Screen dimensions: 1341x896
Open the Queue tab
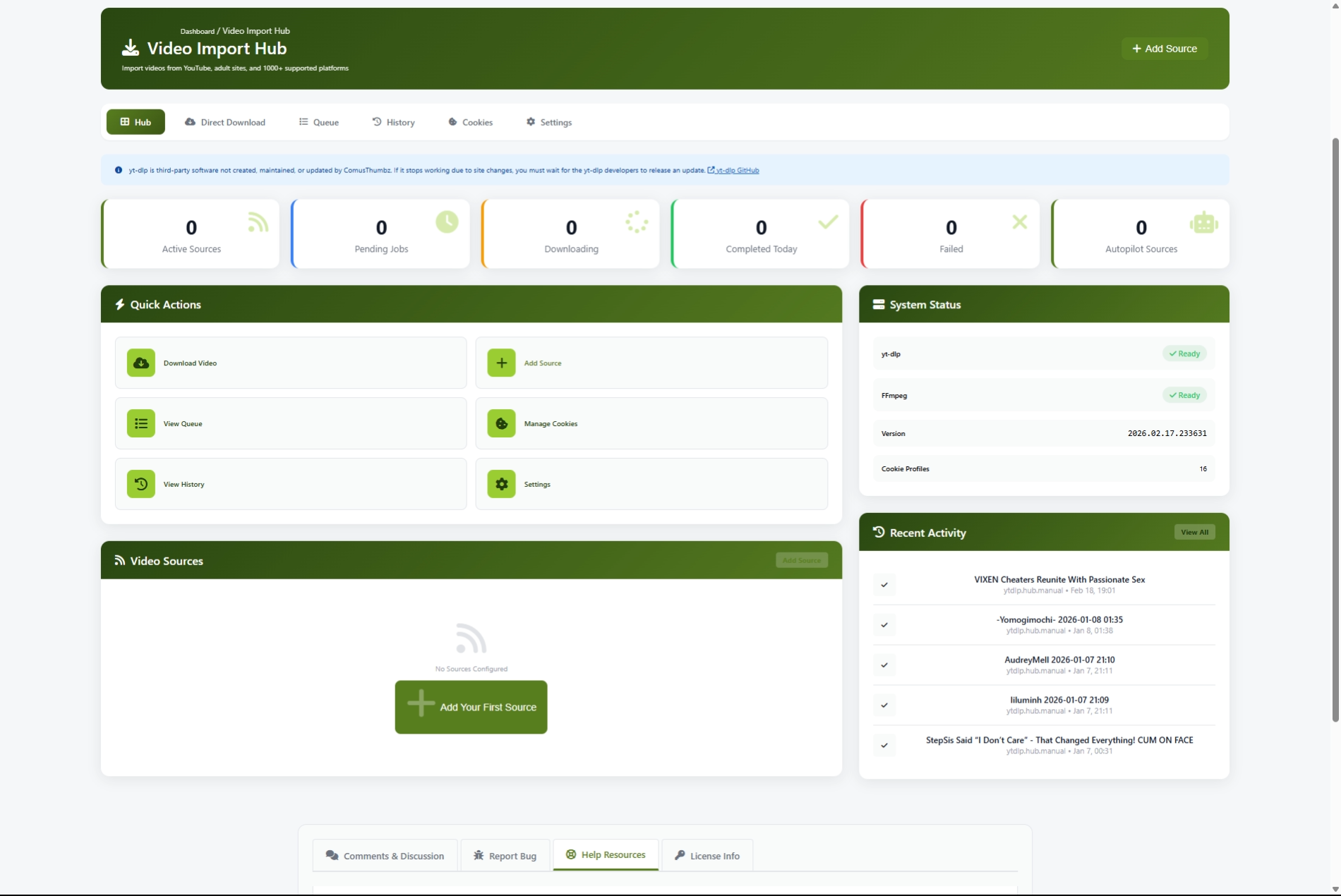coord(318,122)
